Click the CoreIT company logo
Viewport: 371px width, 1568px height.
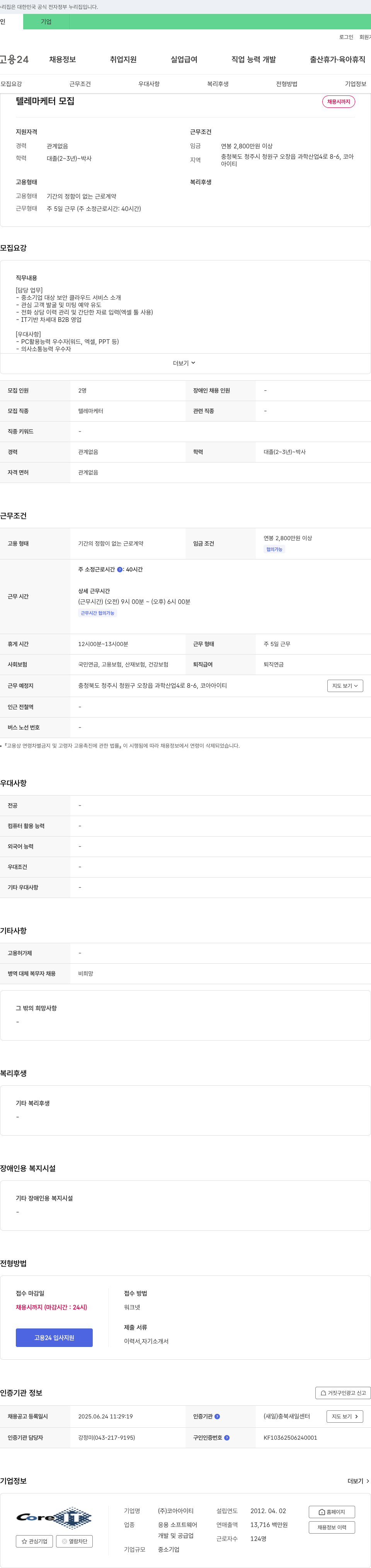pyautogui.click(x=54, y=1517)
